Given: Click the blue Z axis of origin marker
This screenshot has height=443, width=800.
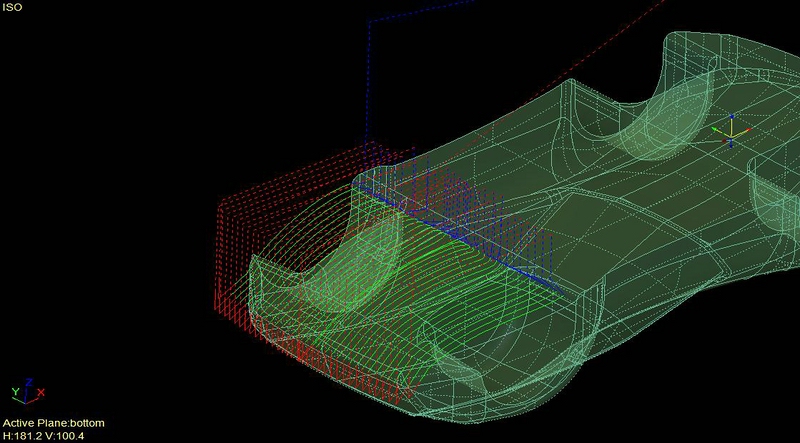Looking at the screenshot, I should (x=731, y=120).
